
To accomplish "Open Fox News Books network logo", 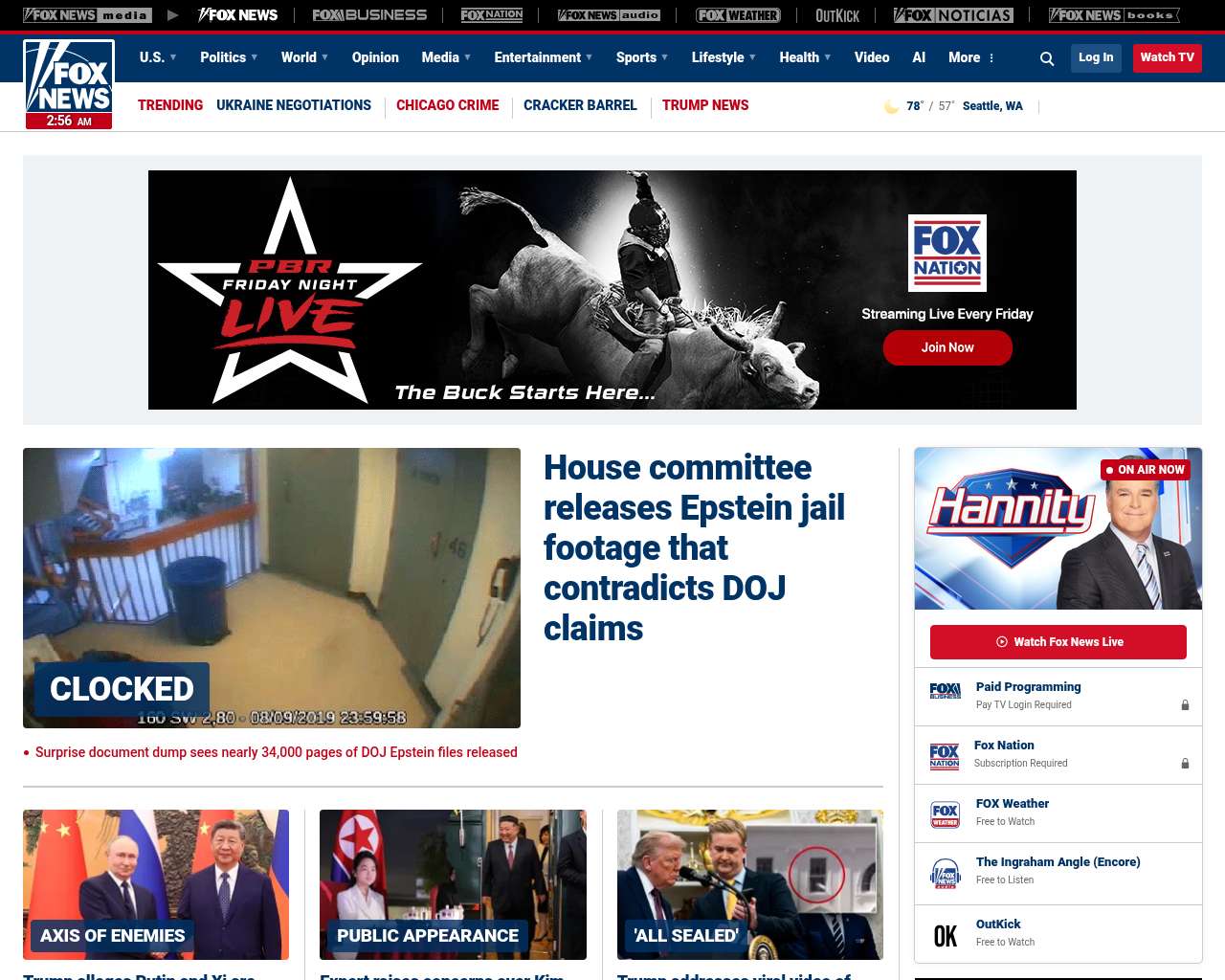I will (x=1114, y=15).
